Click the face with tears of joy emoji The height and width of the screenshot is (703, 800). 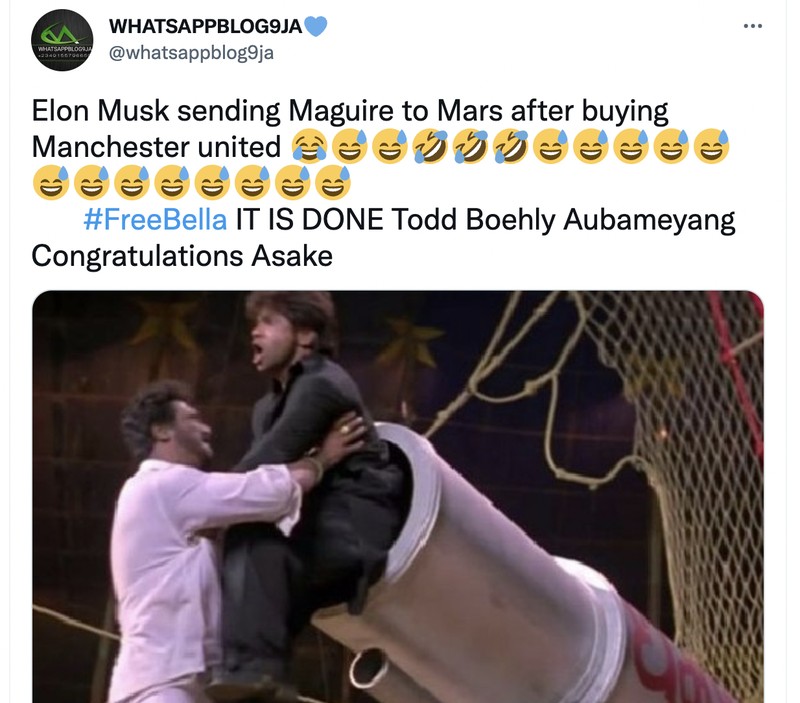(x=309, y=146)
